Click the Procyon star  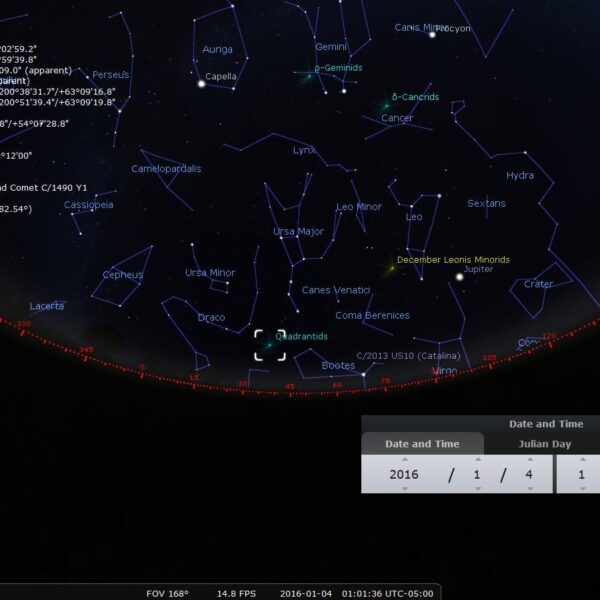click(x=432, y=35)
